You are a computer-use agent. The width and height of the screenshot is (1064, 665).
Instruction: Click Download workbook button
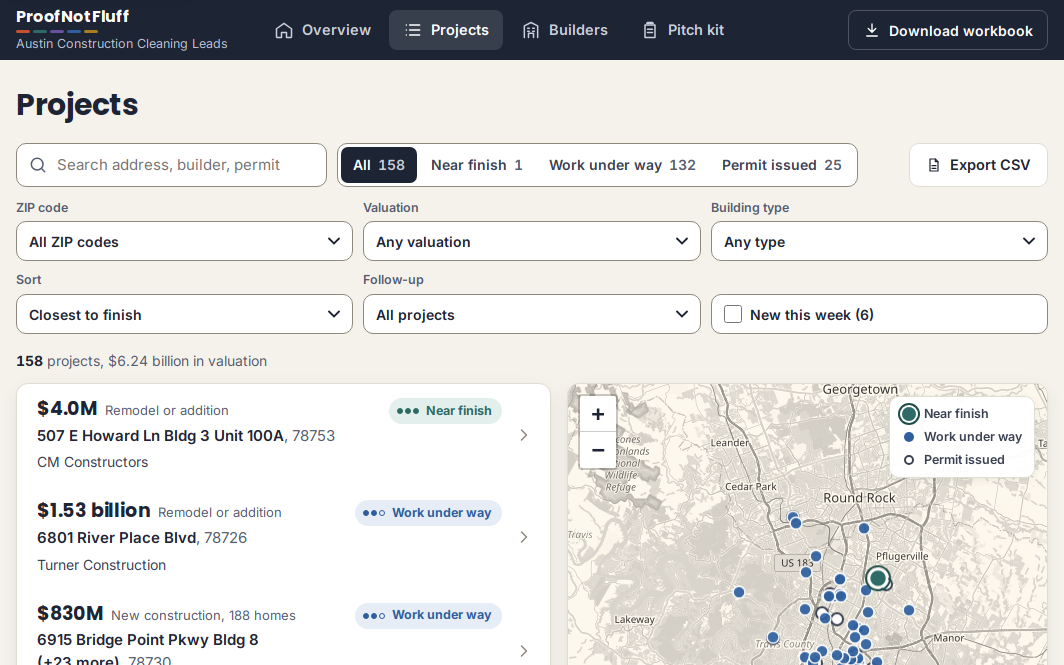[947, 30]
